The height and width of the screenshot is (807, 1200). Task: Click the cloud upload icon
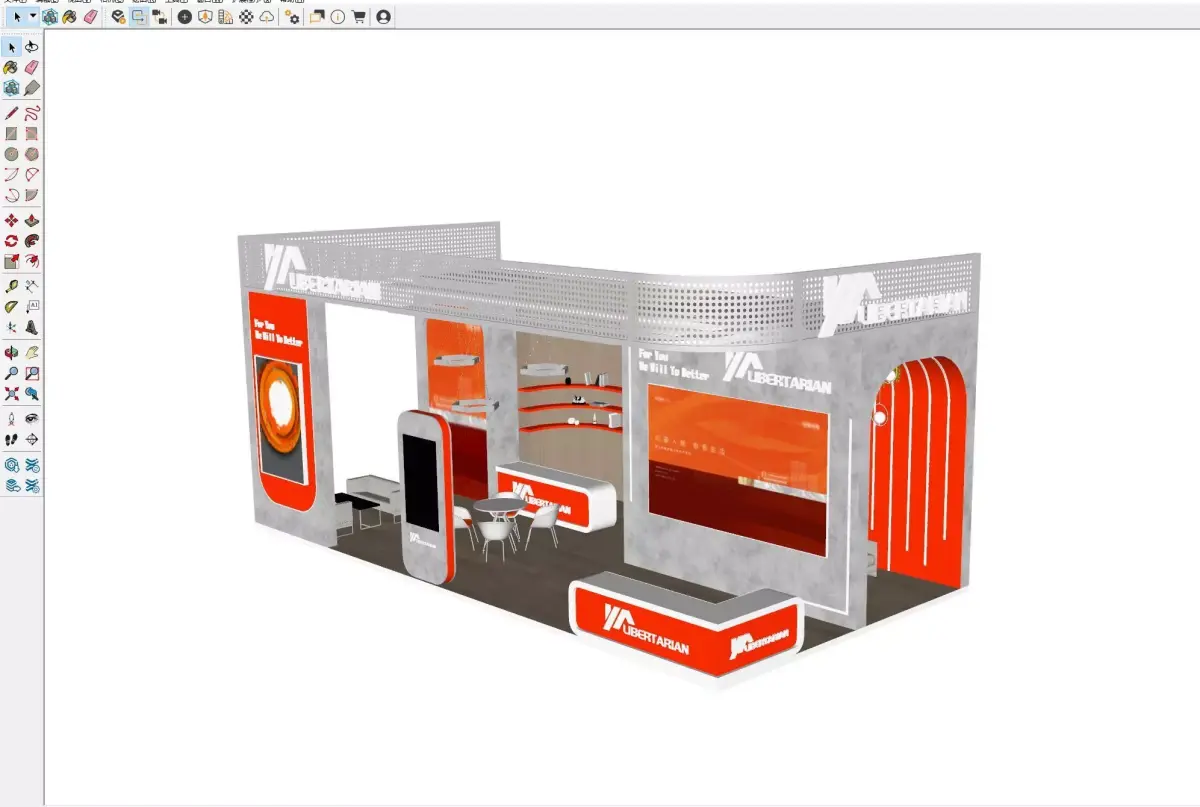(266, 17)
